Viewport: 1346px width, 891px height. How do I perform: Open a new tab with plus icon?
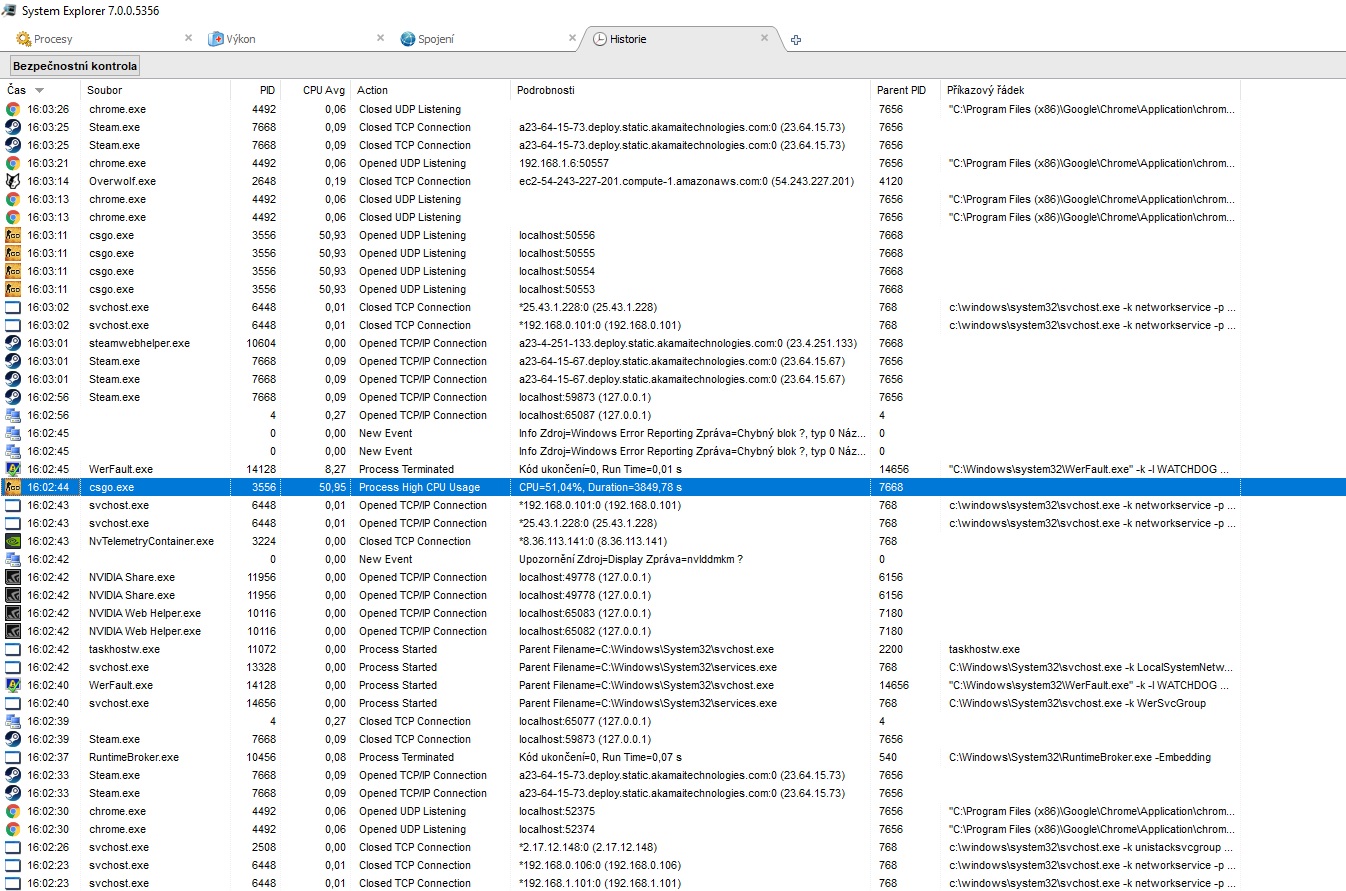[x=796, y=40]
